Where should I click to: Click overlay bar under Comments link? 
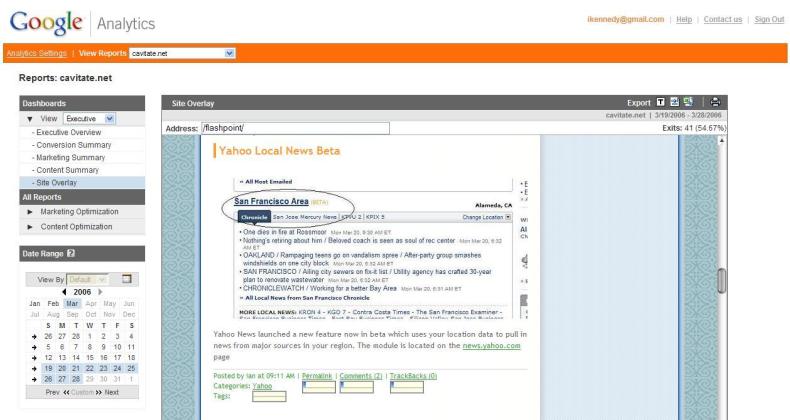click(x=357, y=387)
